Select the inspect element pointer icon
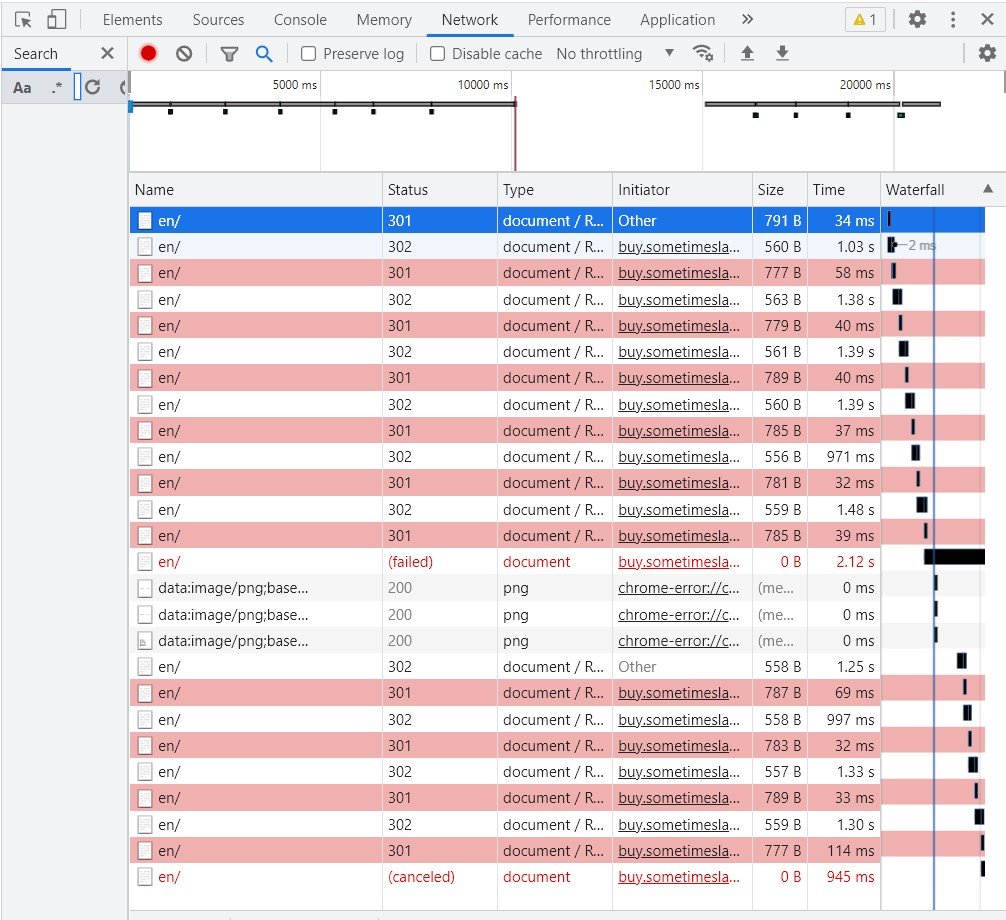The width and height of the screenshot is (1006, 920). click(x=24, y=19)
